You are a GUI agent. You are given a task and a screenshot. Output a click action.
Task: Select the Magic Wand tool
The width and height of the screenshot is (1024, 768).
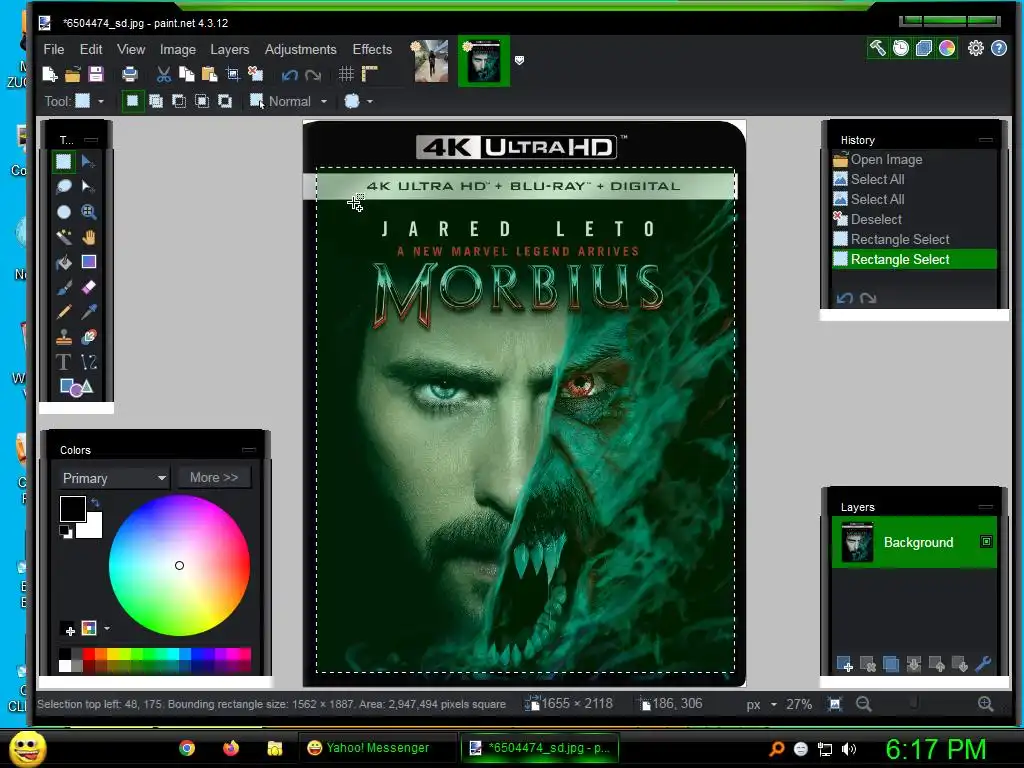pos(63,237)
